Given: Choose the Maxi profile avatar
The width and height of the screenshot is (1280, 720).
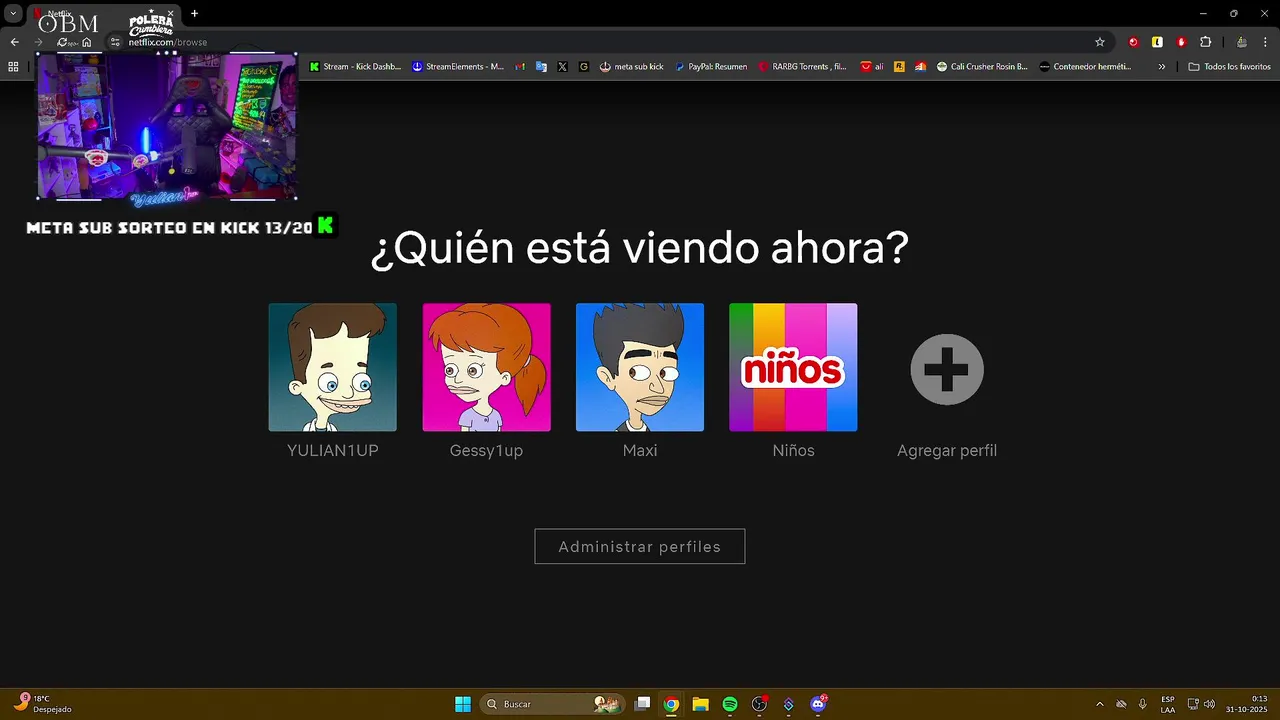Looking at the screenshot, I should pyautogui.click(x=640, y=367).
